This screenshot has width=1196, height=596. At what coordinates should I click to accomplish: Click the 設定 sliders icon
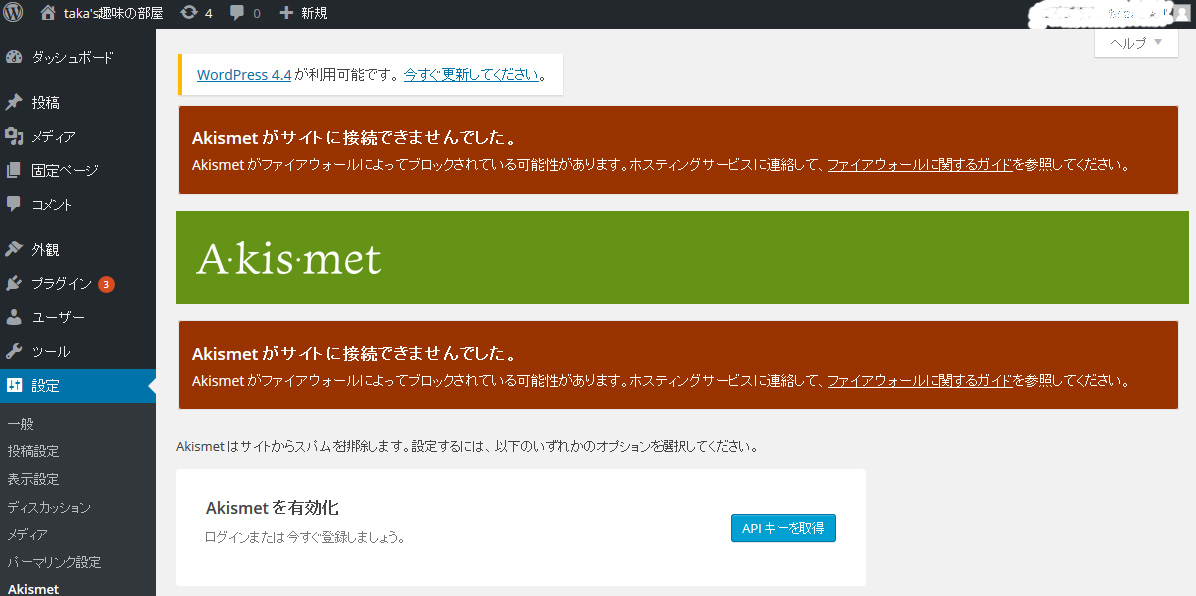pyautogui.click(x=14, y=385)
